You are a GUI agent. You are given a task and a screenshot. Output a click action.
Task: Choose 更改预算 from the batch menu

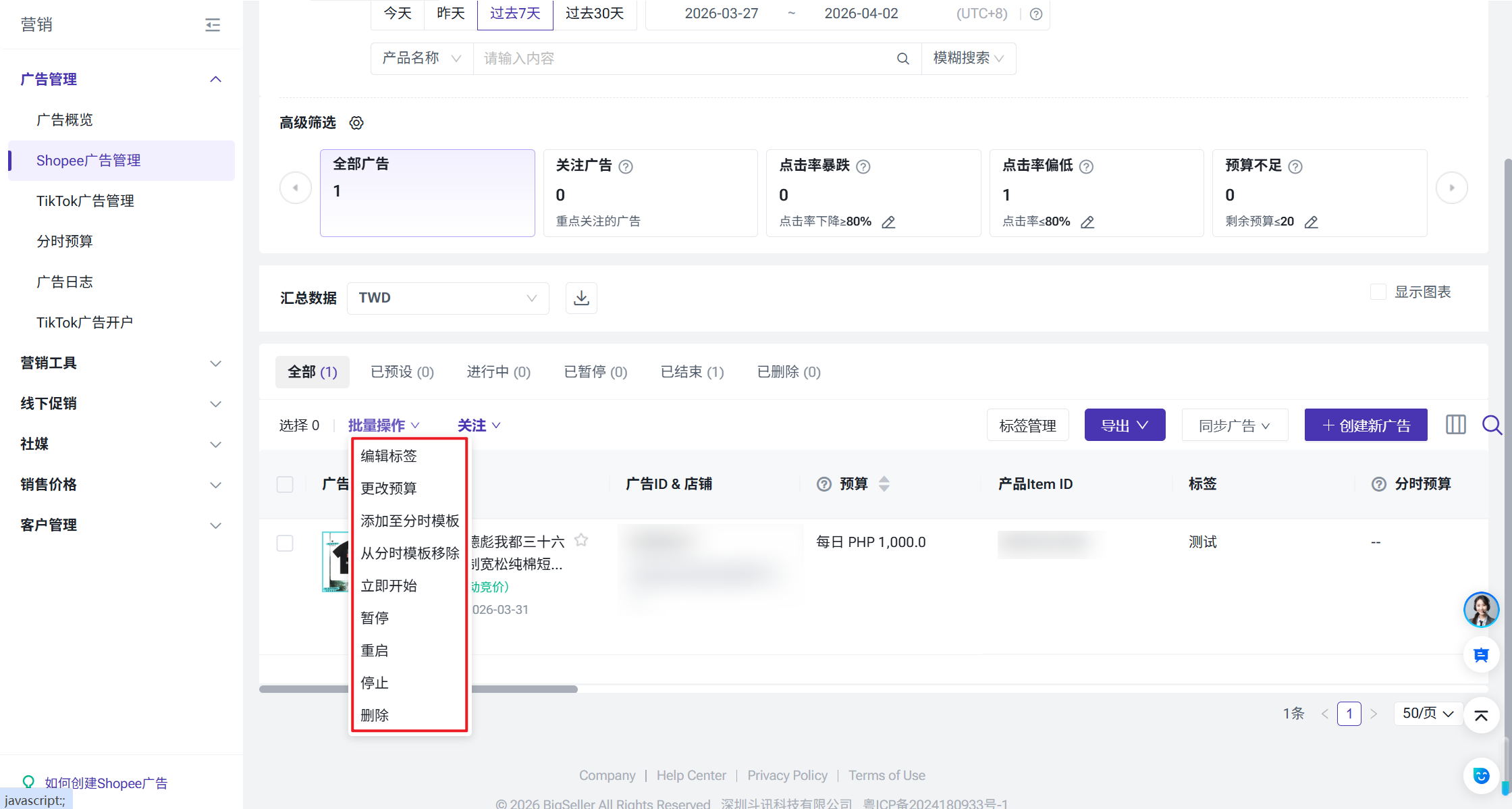(389, 488)
